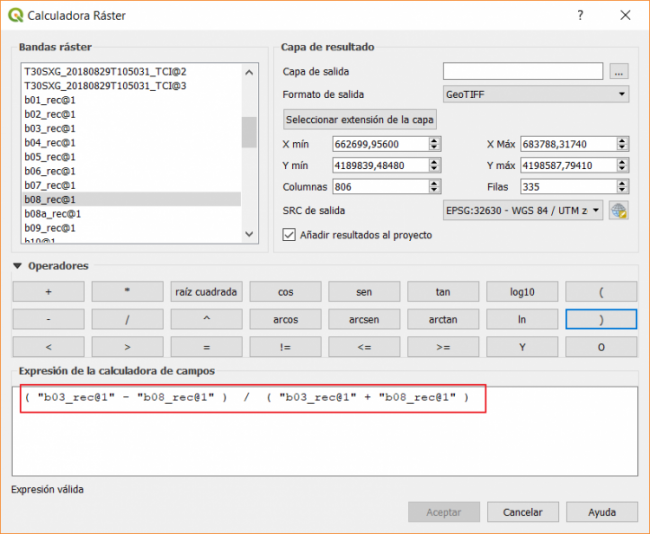Insert the 'raíz cuadrada' operator

206,291
